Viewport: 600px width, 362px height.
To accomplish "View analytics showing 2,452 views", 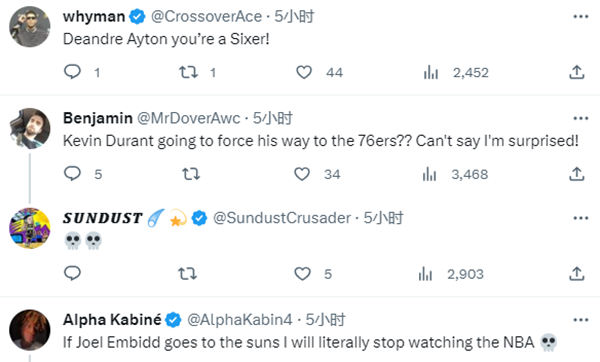I will click(456, 72).
